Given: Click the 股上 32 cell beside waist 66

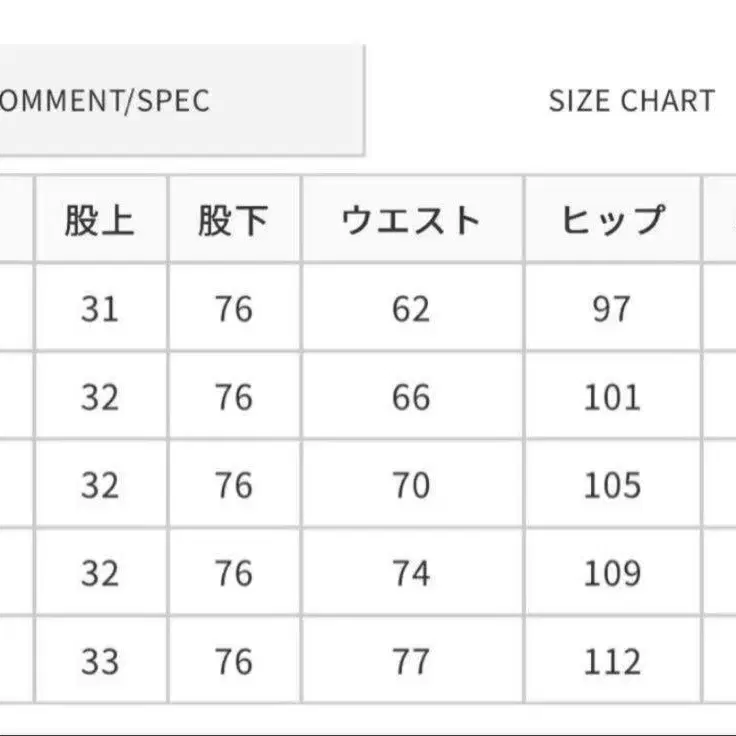Looking at the screenshot, I should tap(100, 397).
